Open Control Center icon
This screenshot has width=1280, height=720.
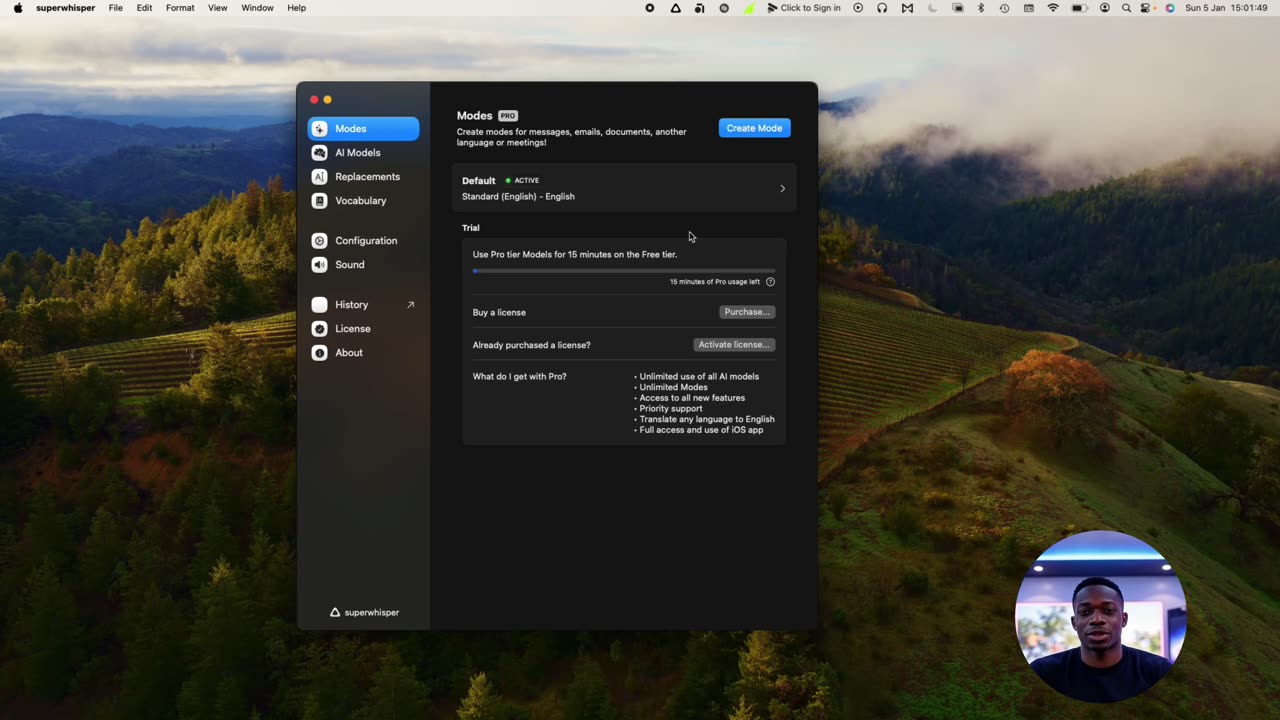pyautogui.click(x=1147, y=8)
